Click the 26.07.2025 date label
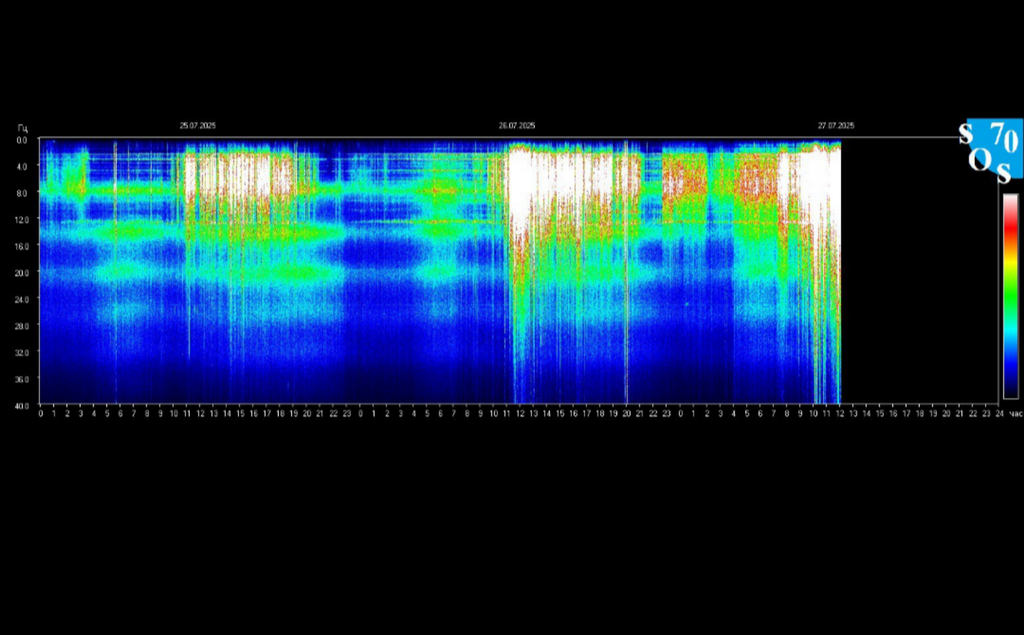This screenshot has width=1024, height=635. coord(517,126)
